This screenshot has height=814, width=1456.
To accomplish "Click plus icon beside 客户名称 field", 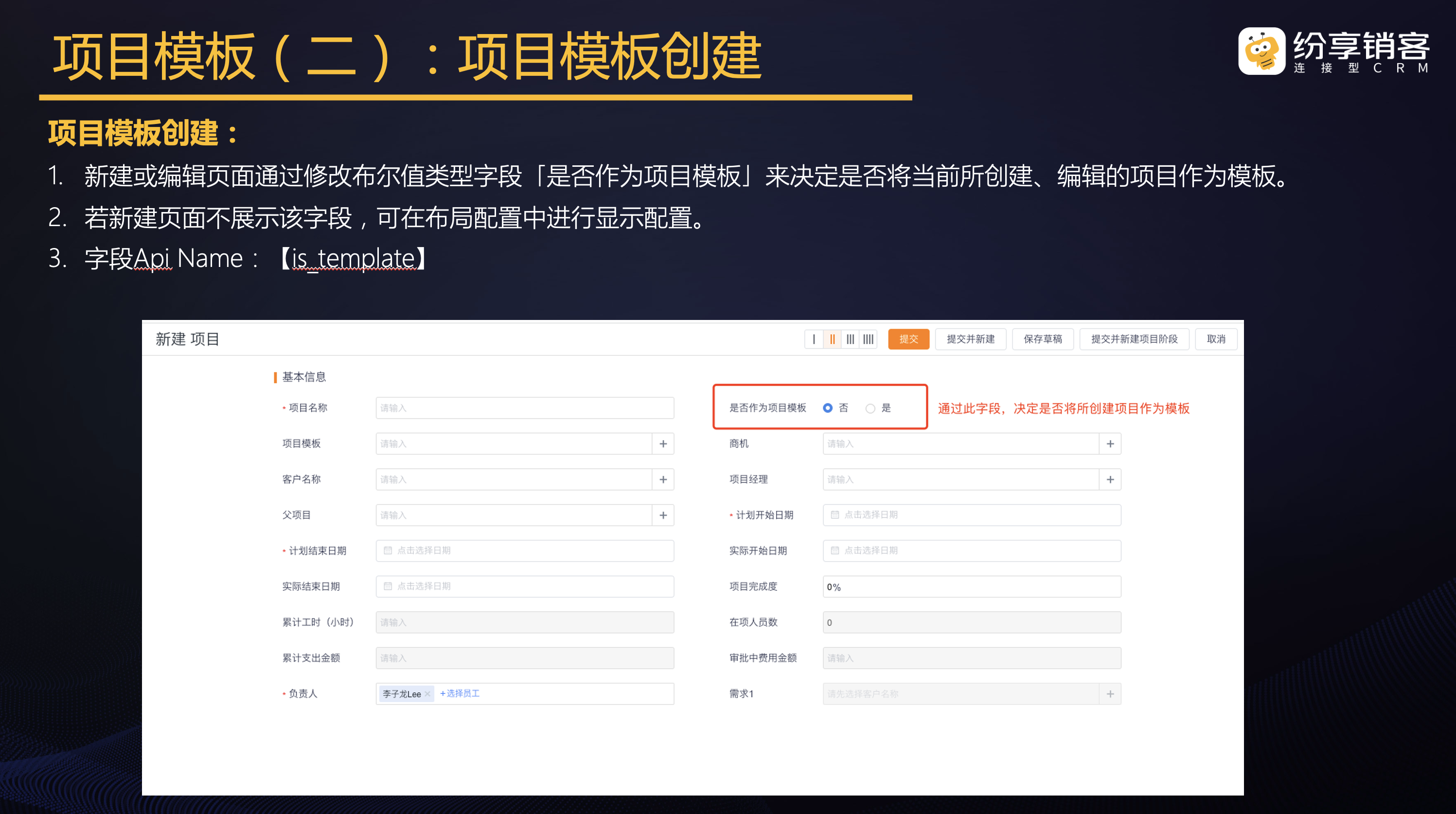I will click(x=663, y=479).
